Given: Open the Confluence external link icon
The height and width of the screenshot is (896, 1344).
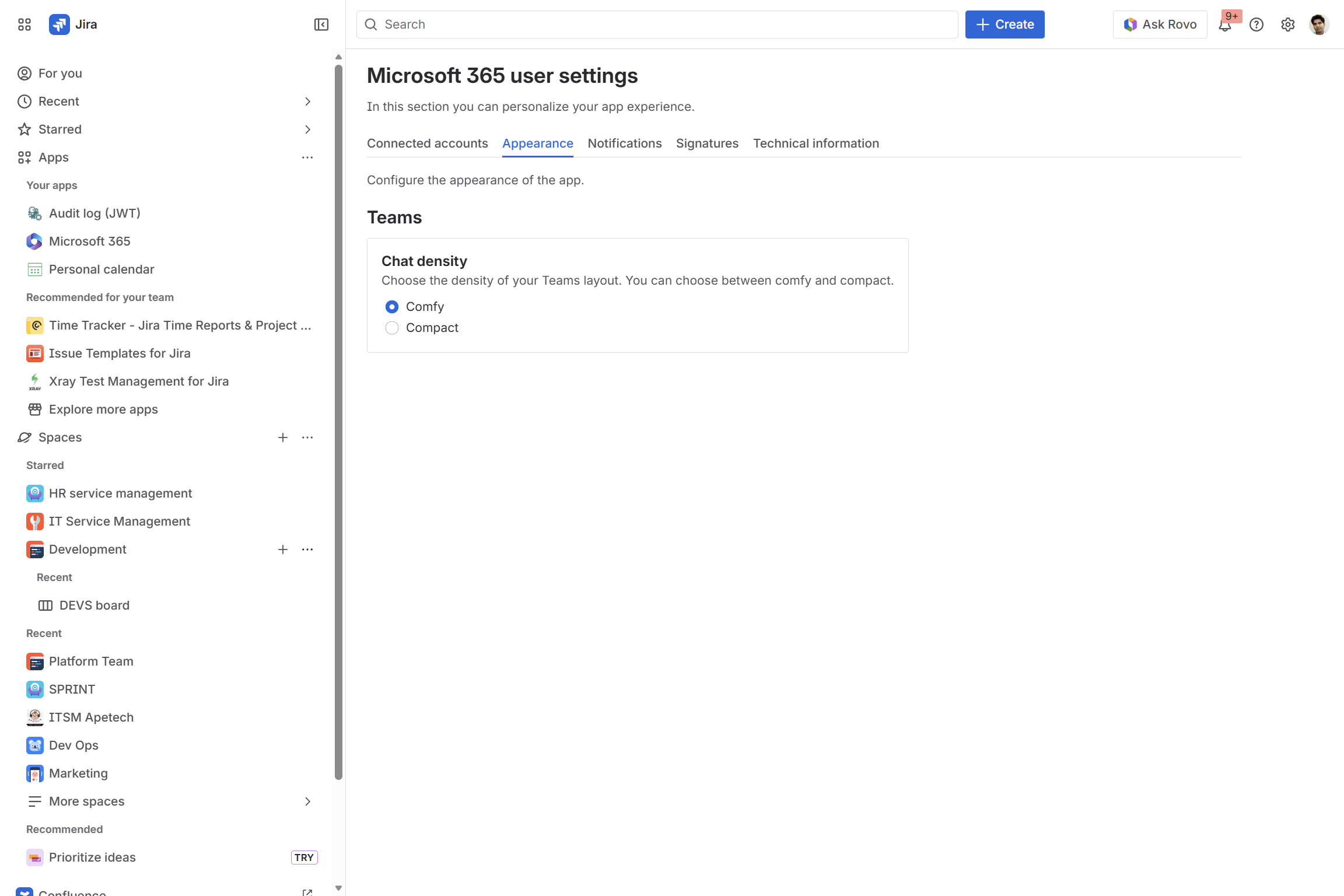Looking at the screenshot, I should pyautogui.click(x=307, y=892).
